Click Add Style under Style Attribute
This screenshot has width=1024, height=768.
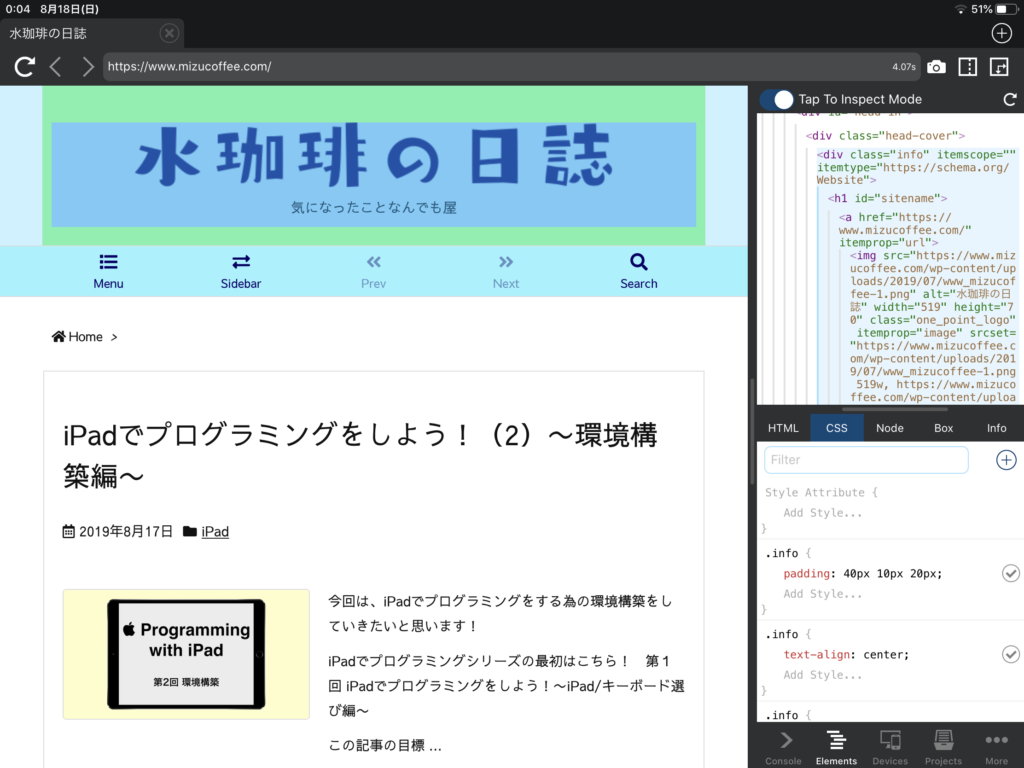(823, 513)
